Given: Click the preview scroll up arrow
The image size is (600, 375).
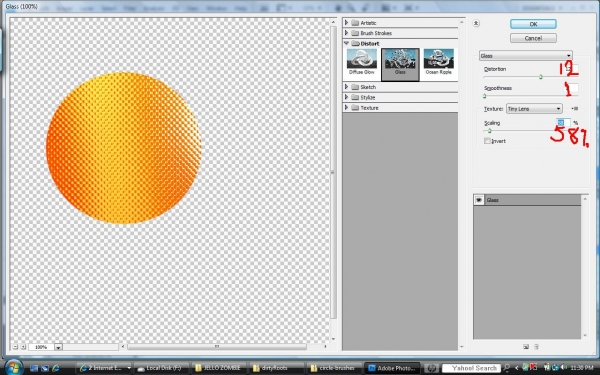Looking at the screenshot, I should click(x=333, y=23).
